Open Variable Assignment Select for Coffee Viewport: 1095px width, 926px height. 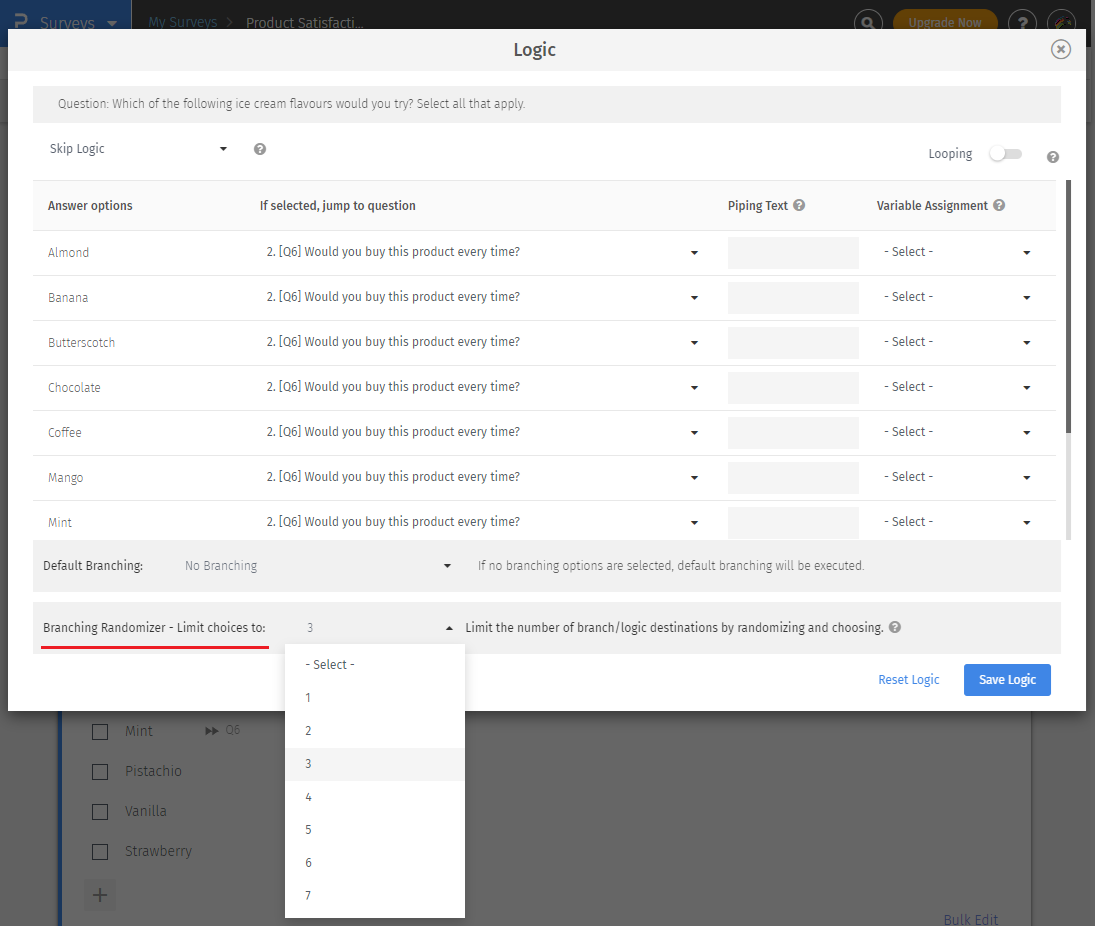point(957,432)
